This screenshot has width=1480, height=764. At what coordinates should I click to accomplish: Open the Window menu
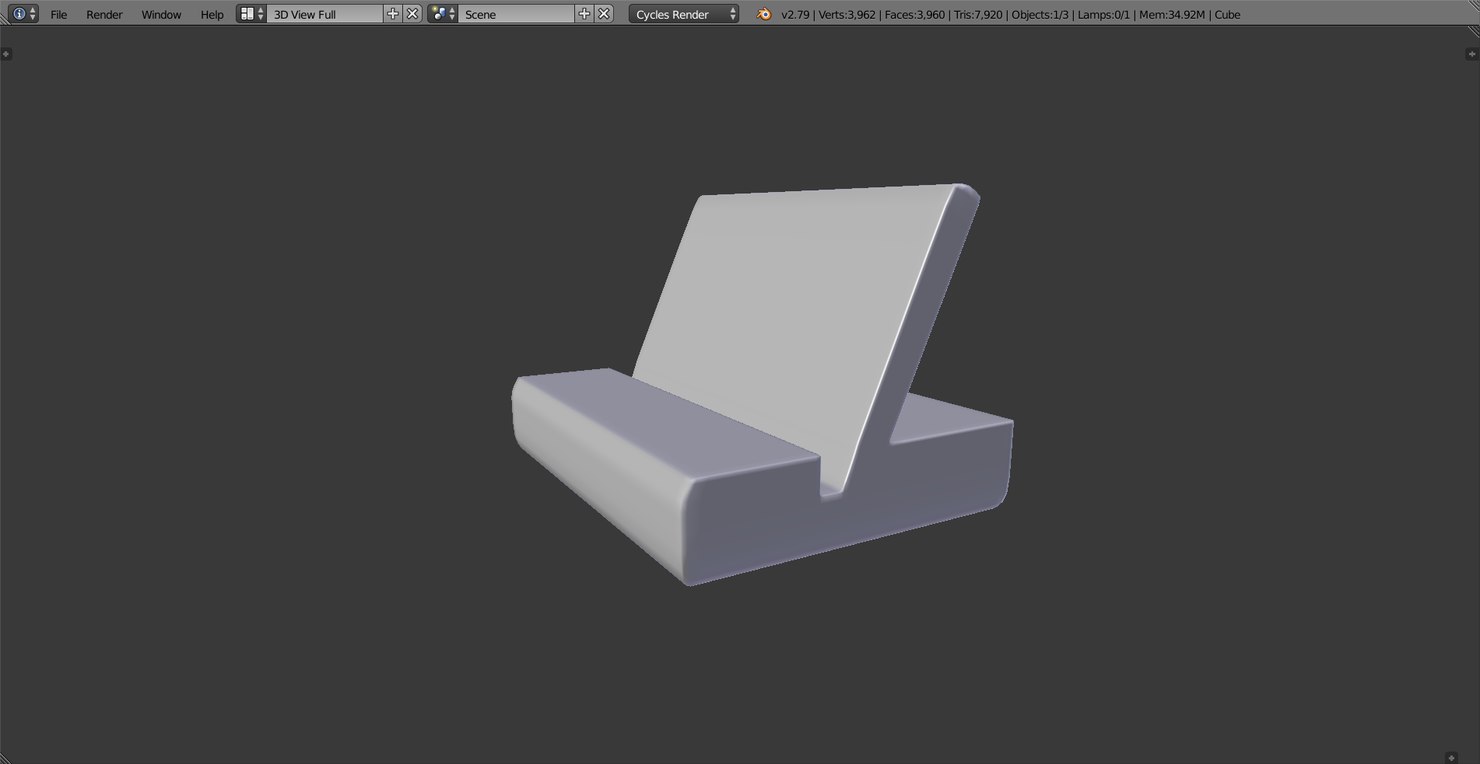pos(160,14)
